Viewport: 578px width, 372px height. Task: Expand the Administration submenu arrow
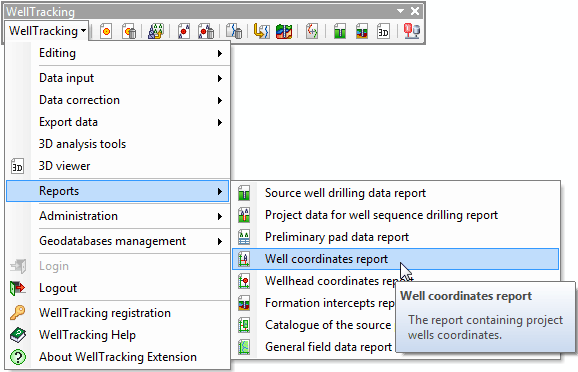(220, 216)
